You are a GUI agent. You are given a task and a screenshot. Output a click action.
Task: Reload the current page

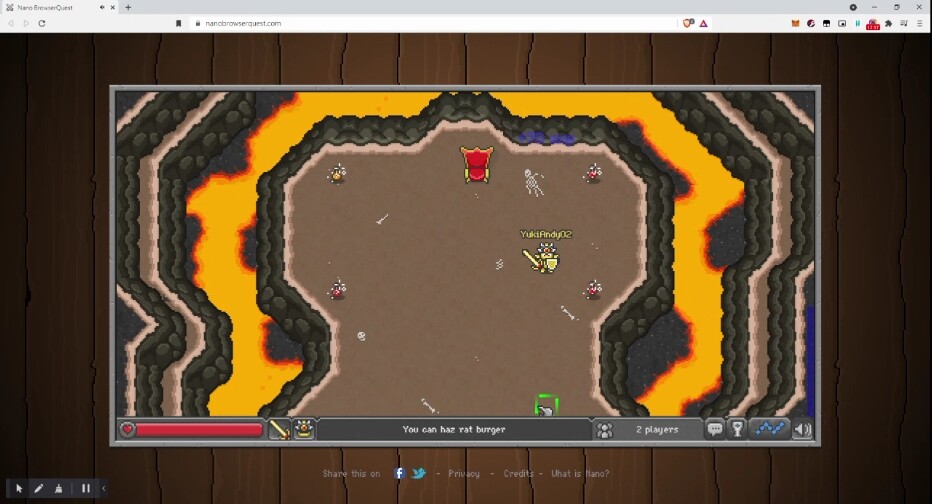(x=42, y=23)
